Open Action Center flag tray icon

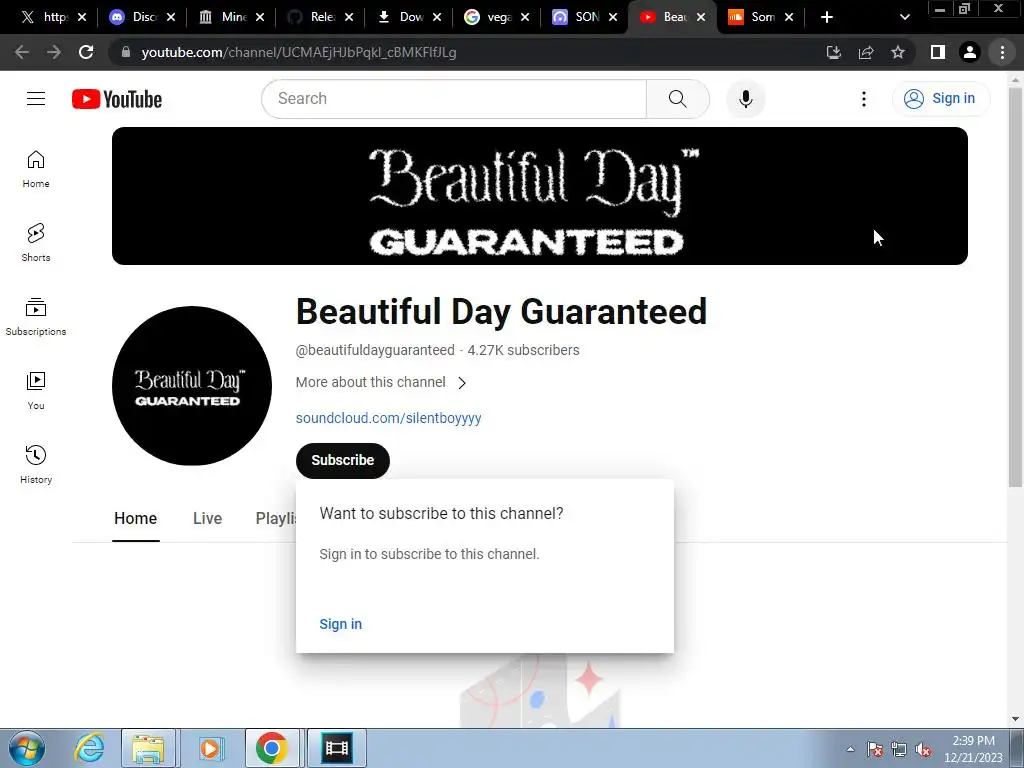point(875,750)
